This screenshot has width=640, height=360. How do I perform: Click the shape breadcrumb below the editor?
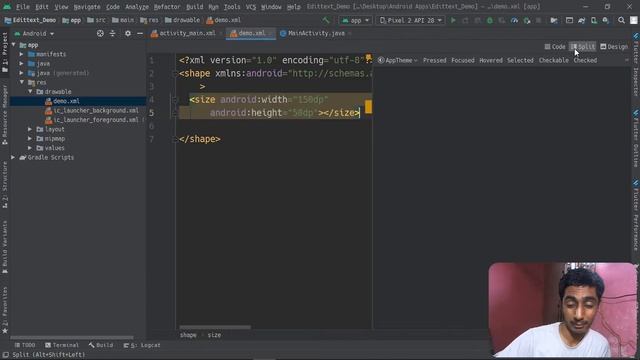click(188, 335)
